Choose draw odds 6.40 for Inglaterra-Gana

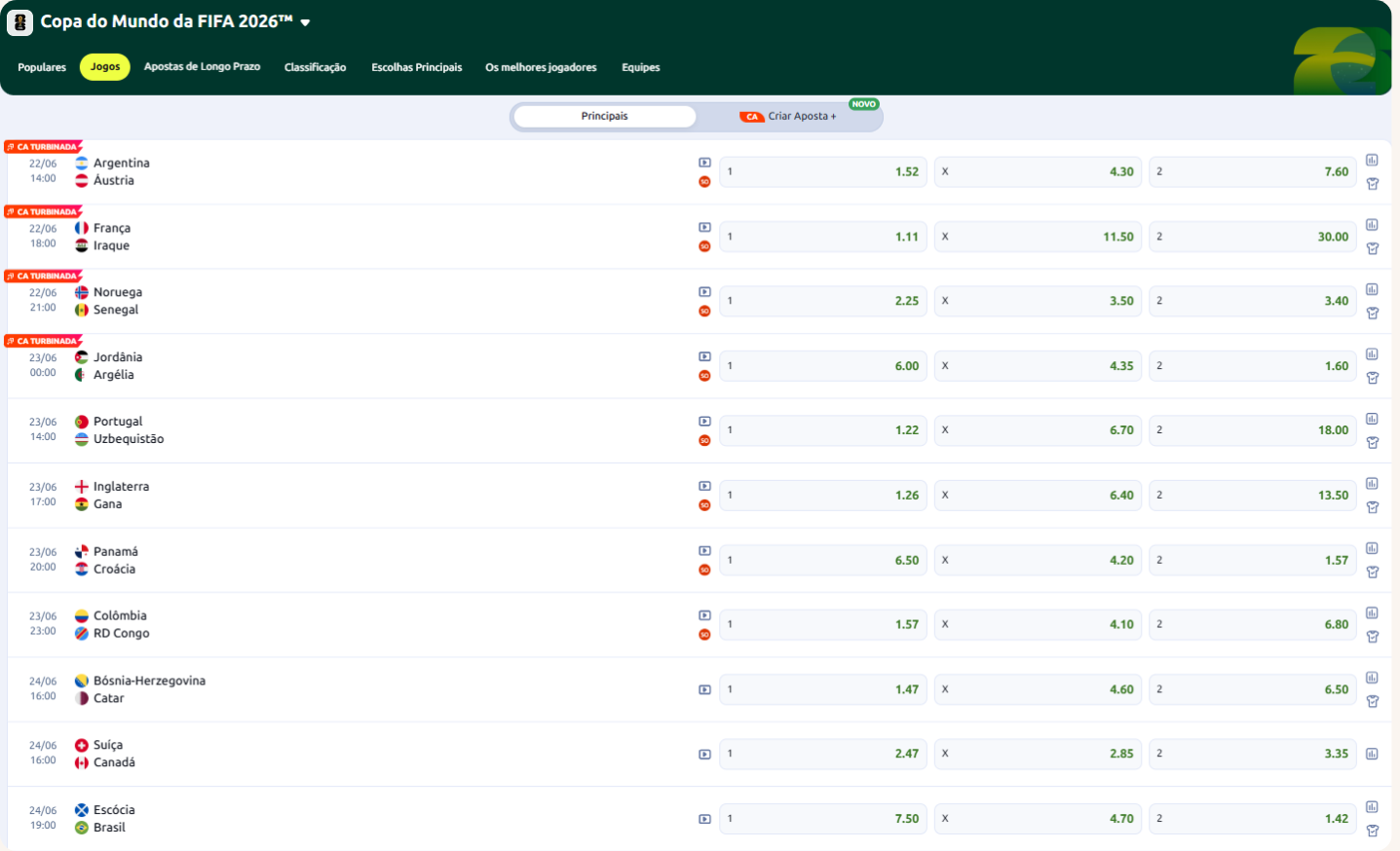pos(1039,495)
